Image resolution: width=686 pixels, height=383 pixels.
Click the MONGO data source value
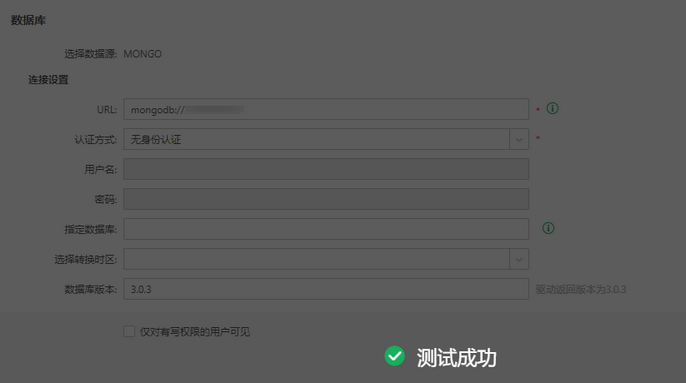tap(142, 54)
